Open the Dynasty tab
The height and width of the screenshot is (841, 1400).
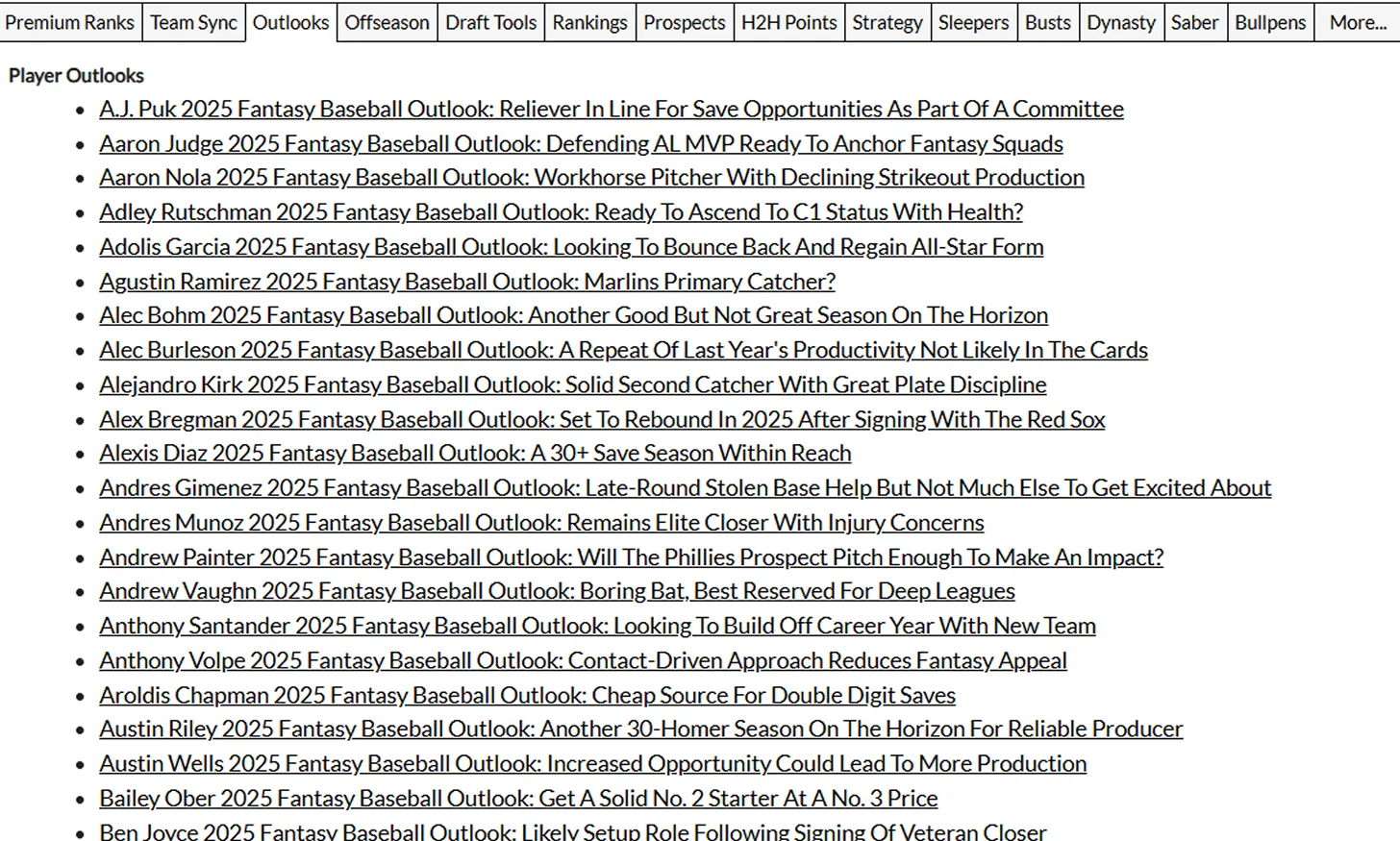[1120, 22]
